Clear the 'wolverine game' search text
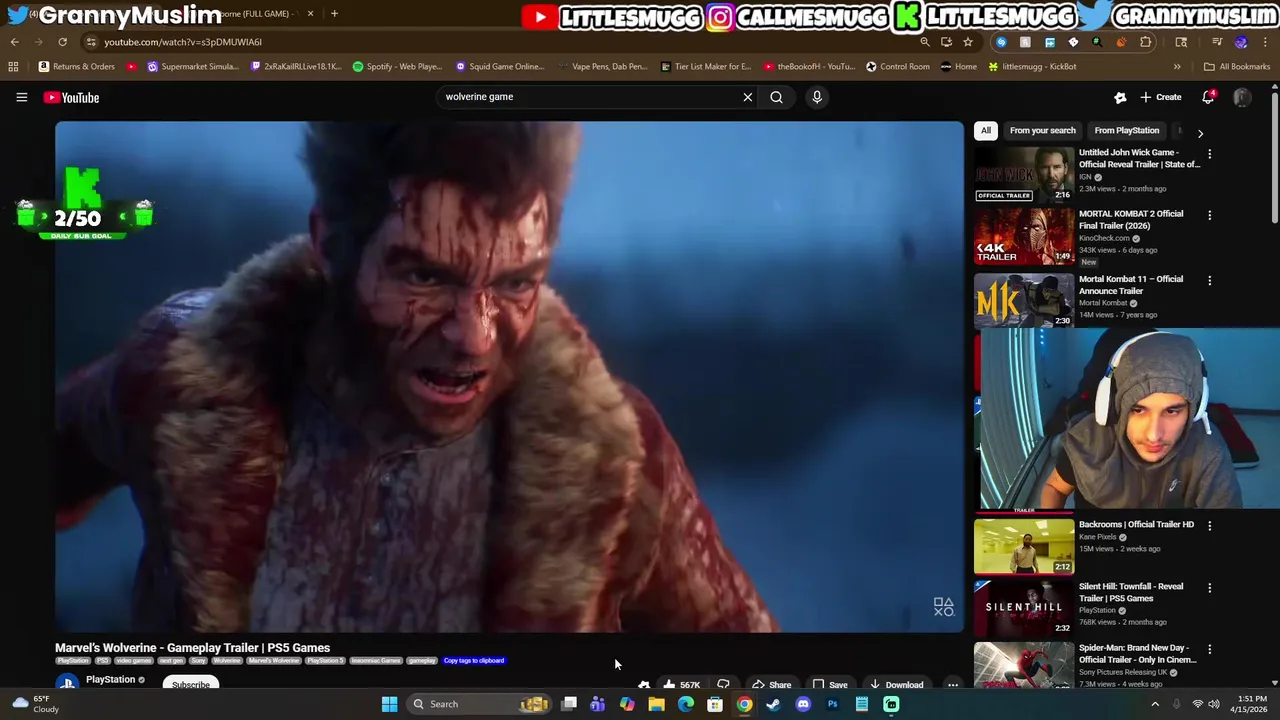Screen dimensions: 1280x720 click(x=747, y=97)
